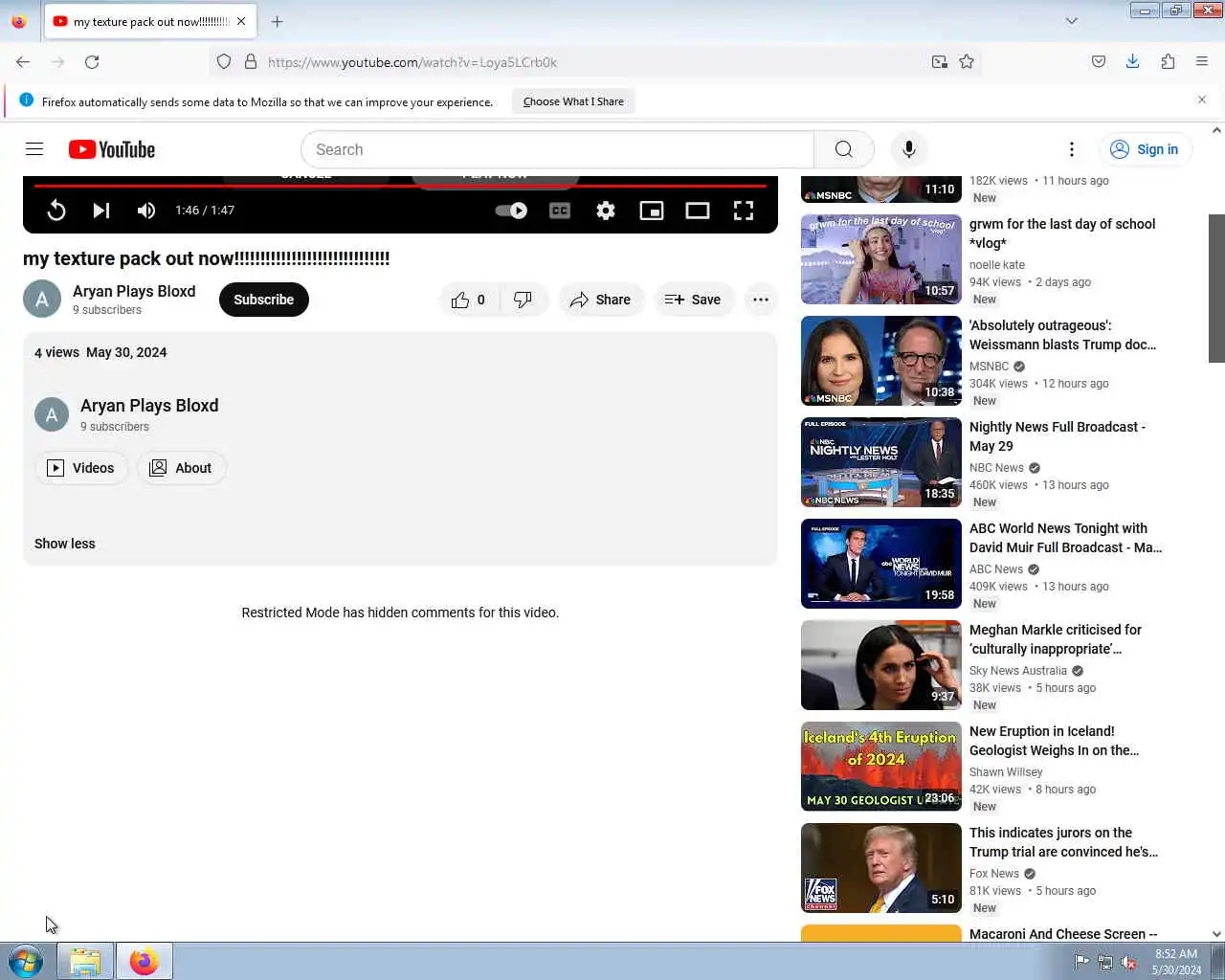Open Aryan Plays Bloxd channel in description
1225x980 pixels.
pos(149,406)
